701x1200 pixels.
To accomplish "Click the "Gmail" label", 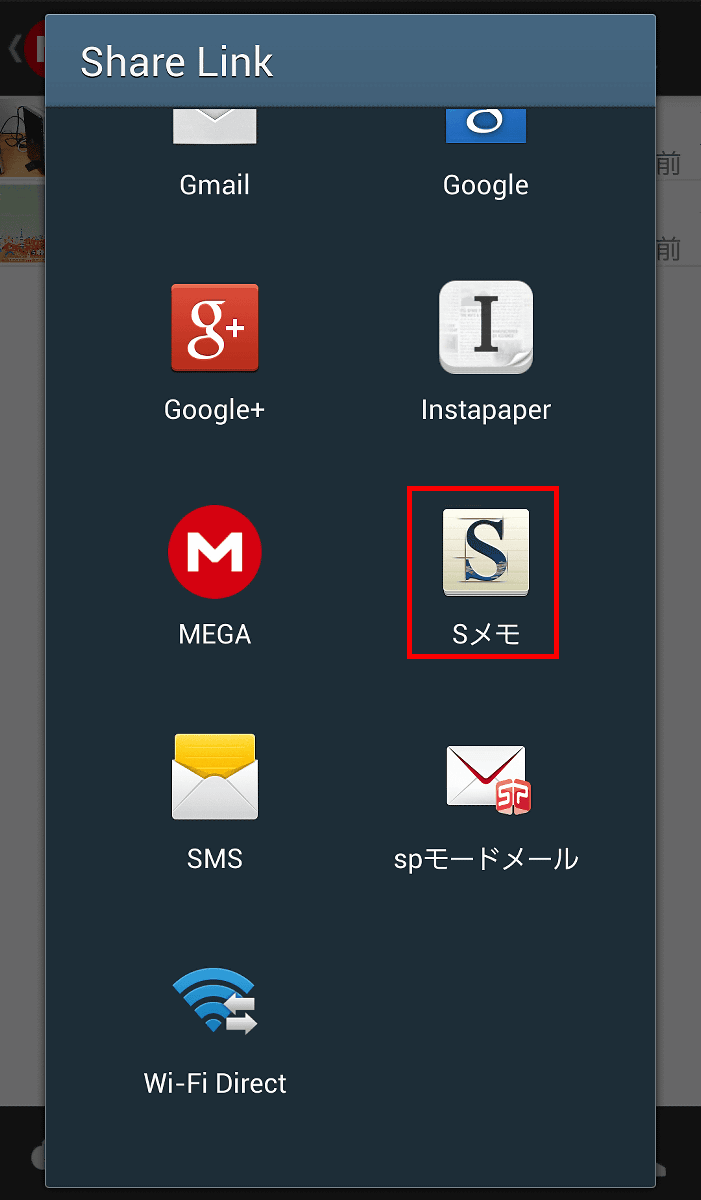I will click(215, 185).
